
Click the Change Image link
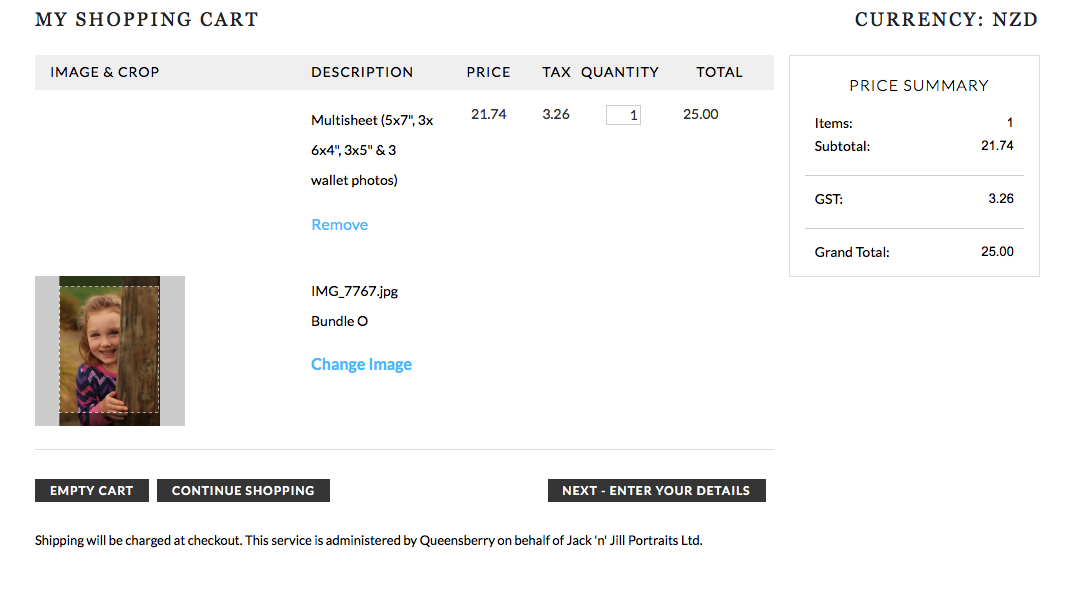click(361, 365)
